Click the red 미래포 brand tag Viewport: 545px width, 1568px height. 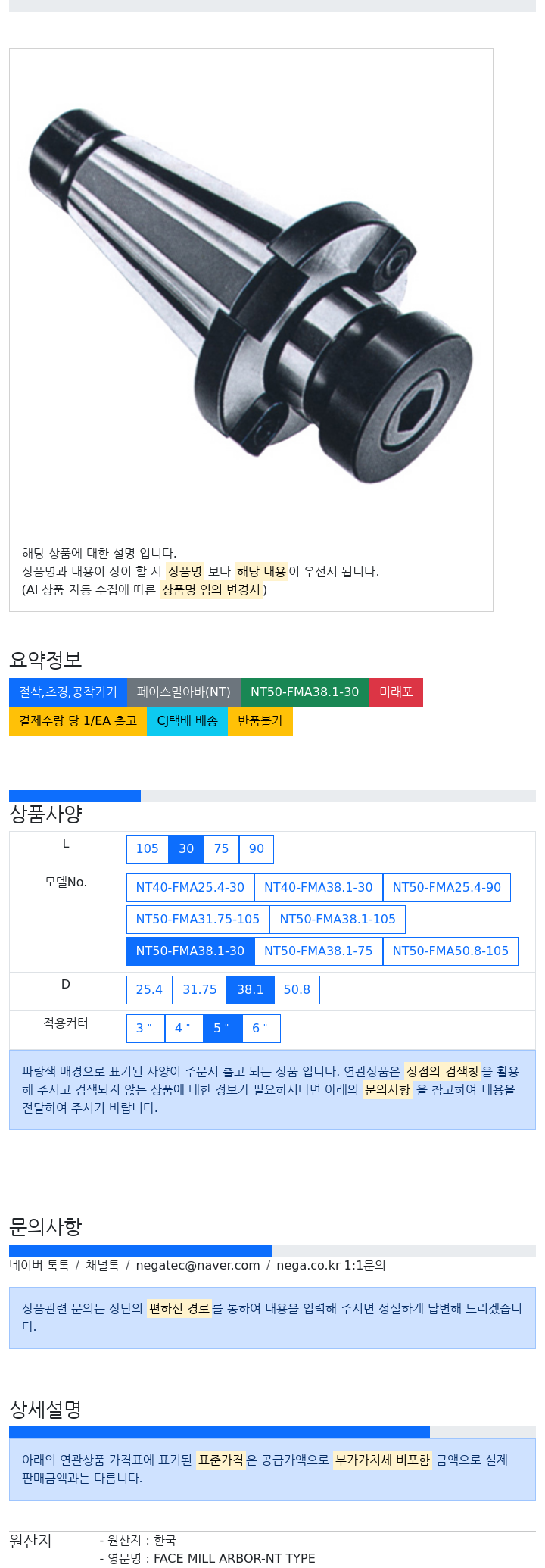[397, 692]
